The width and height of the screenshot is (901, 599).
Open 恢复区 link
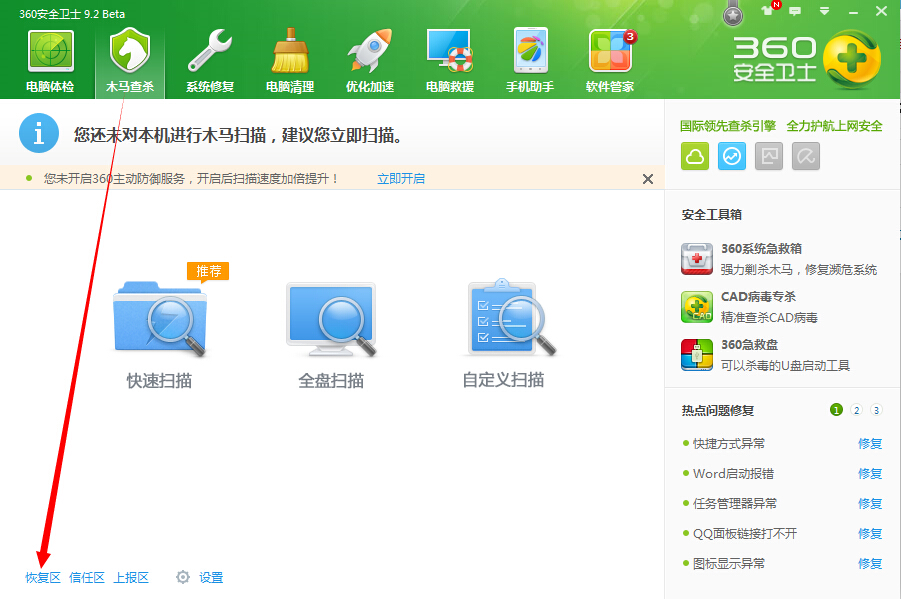coord(43,578)
